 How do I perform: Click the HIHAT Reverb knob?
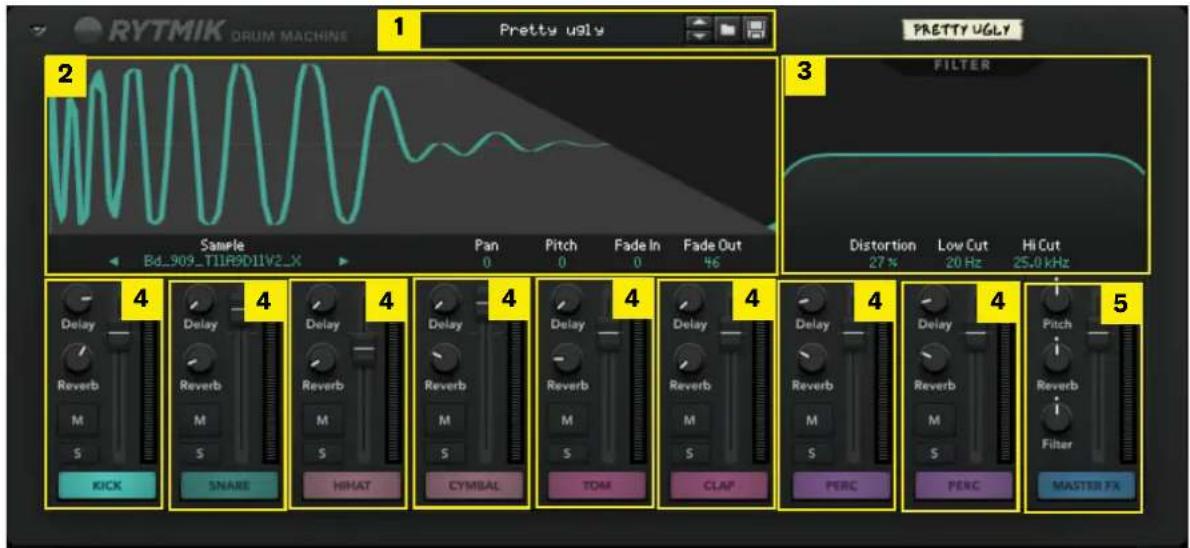(x=323, y=358)
